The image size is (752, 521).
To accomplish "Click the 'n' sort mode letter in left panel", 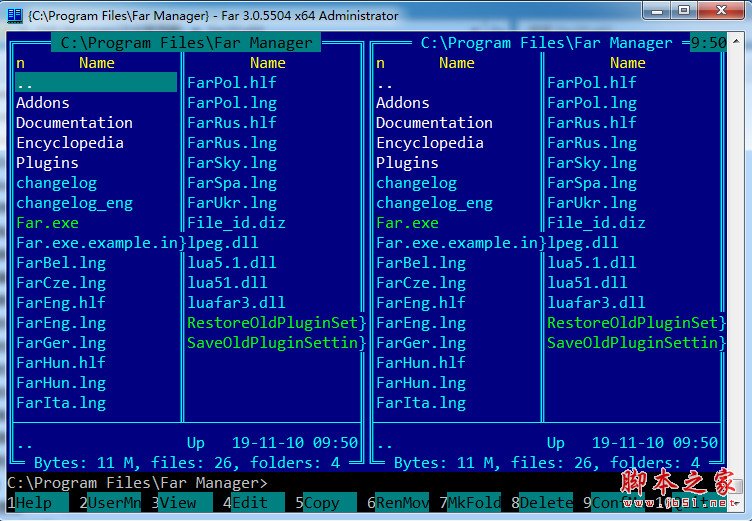I will point(20,63).
